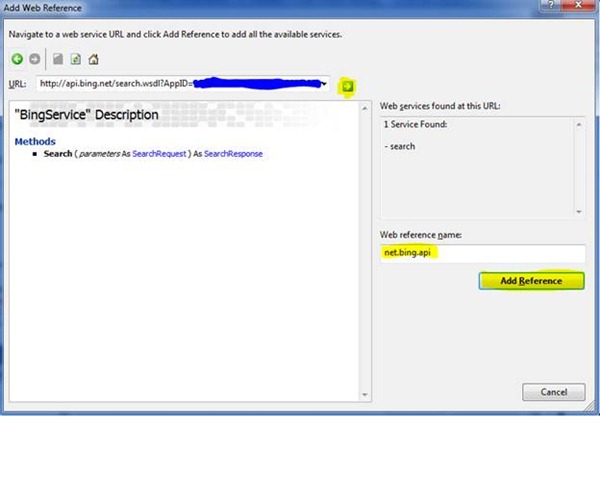Open the URL history dropdown arrow
600x480 pixels.
[324, 83]
